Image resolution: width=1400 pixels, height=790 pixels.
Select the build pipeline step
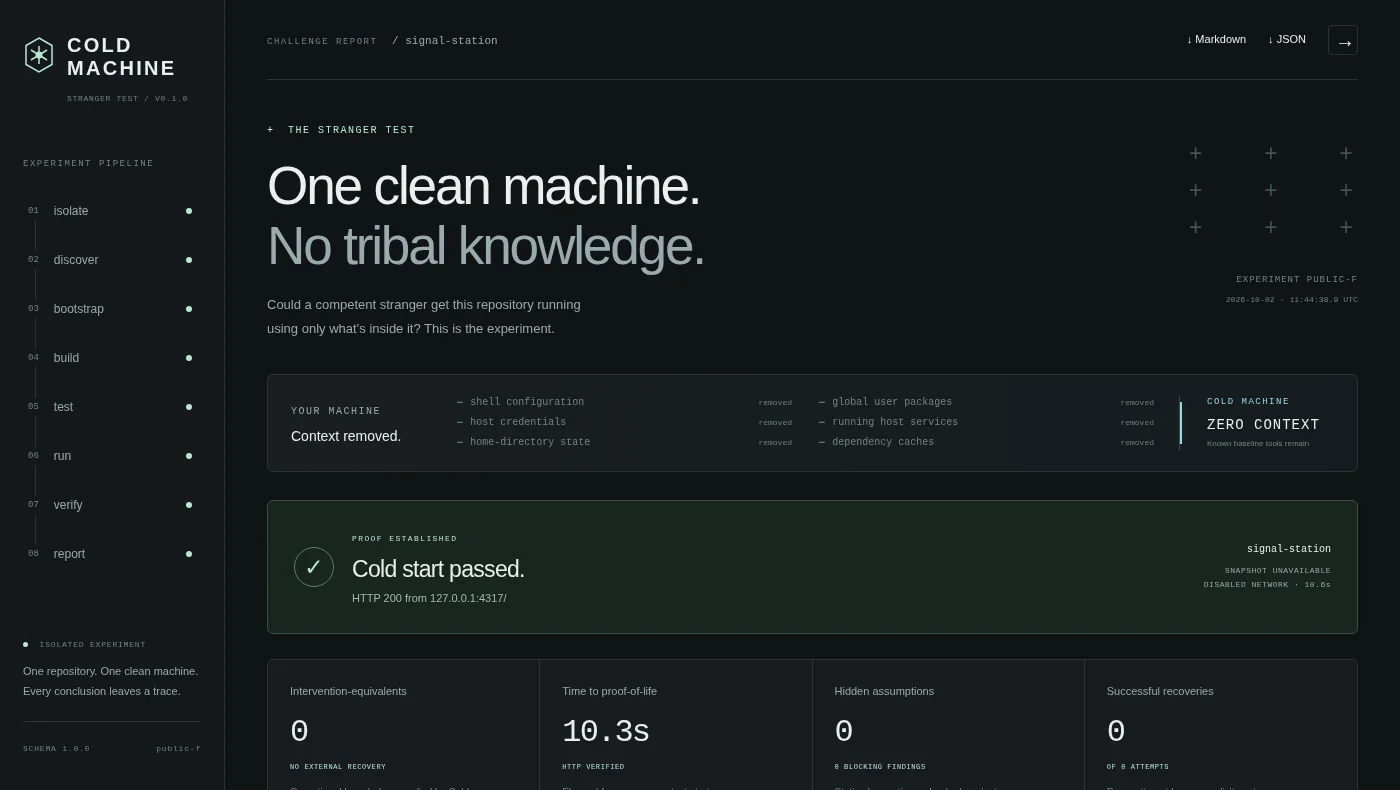tap(110, 358)
